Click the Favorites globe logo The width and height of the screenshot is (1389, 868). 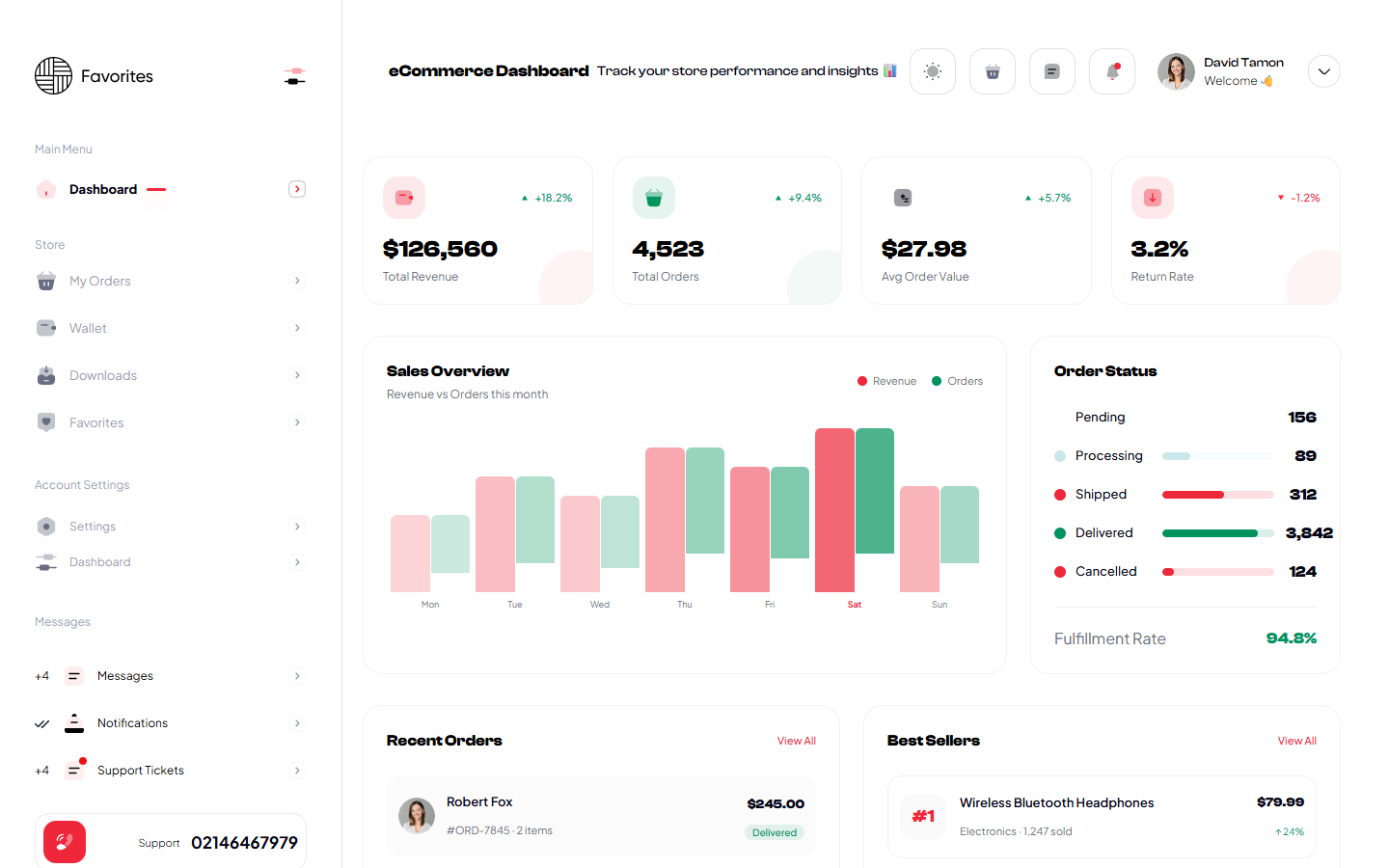tap(53, 75)
